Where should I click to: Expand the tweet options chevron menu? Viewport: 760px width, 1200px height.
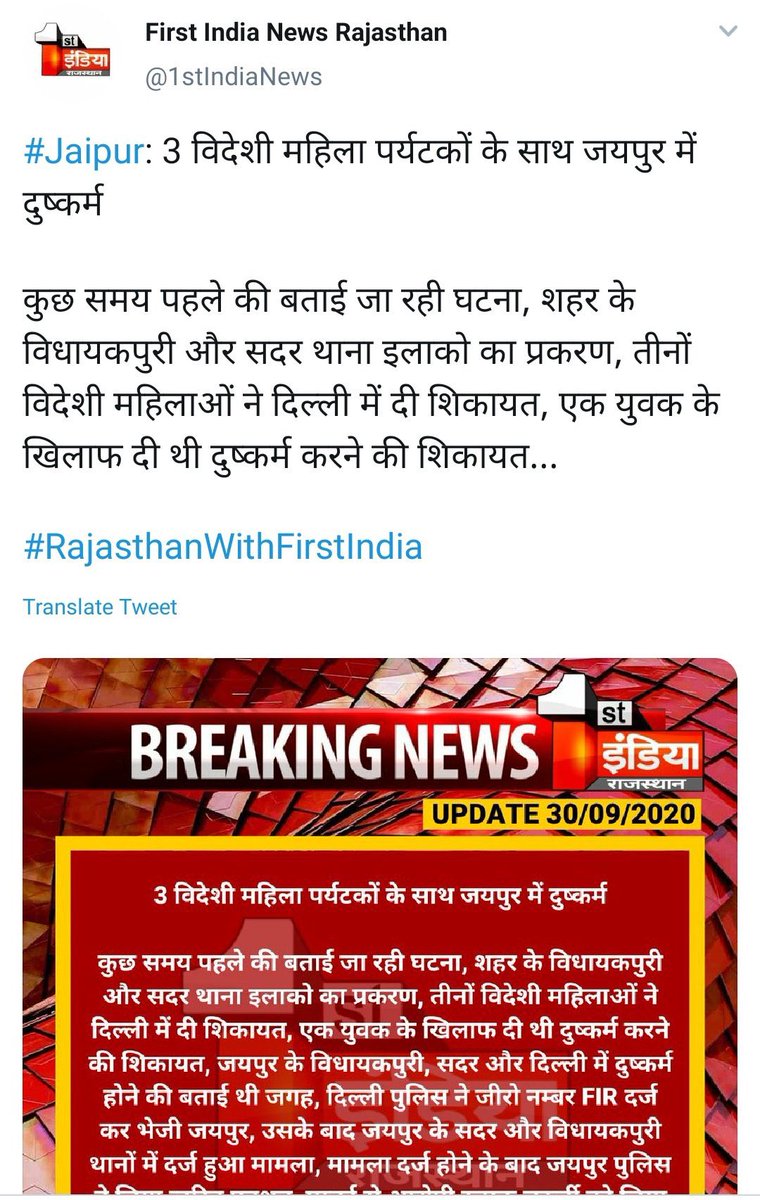pos(728,32)
